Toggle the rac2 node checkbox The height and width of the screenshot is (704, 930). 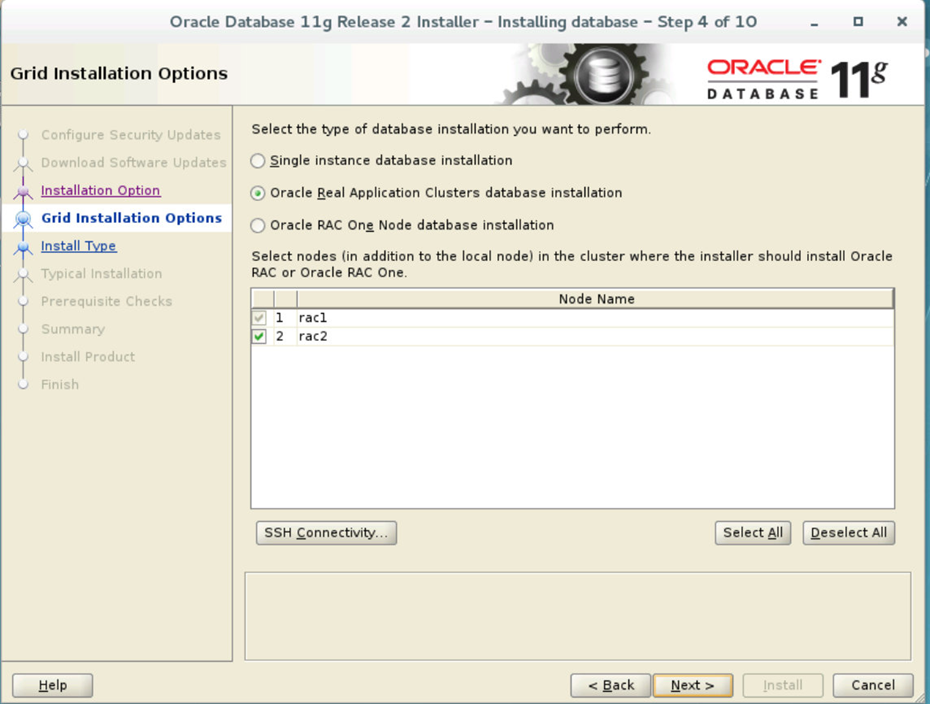pyautogui.click(x=259, y=336)
